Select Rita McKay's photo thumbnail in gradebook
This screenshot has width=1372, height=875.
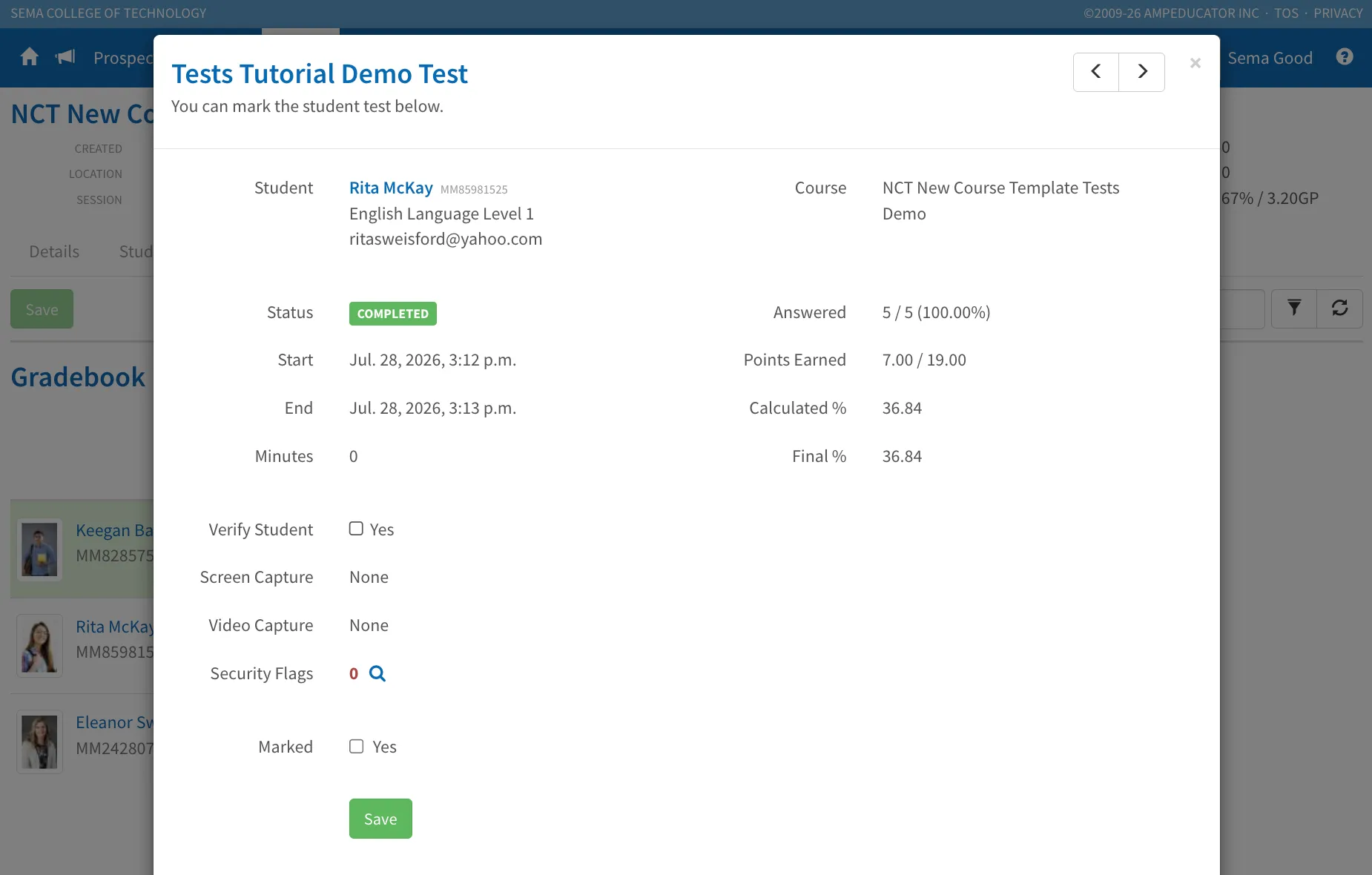pyautogui.click(x=39, y=646)
